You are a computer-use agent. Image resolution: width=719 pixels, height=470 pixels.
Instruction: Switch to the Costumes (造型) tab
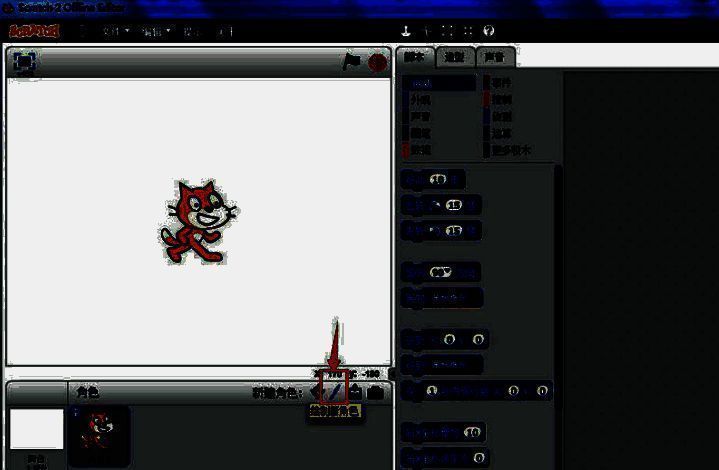tap(456, 57)
